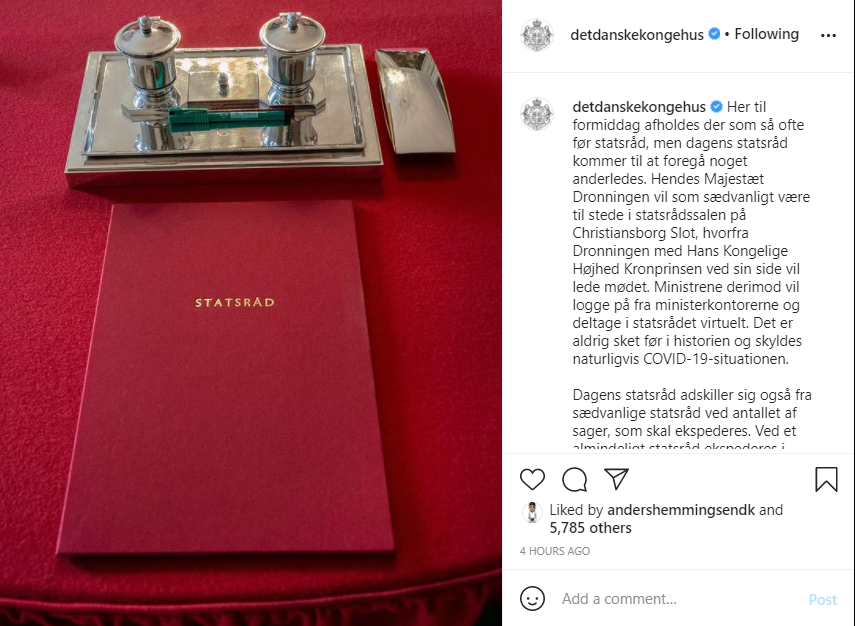Screen dimensions: 855x626
Task: Click the verified badge in the header
Action: click(714, 34)
